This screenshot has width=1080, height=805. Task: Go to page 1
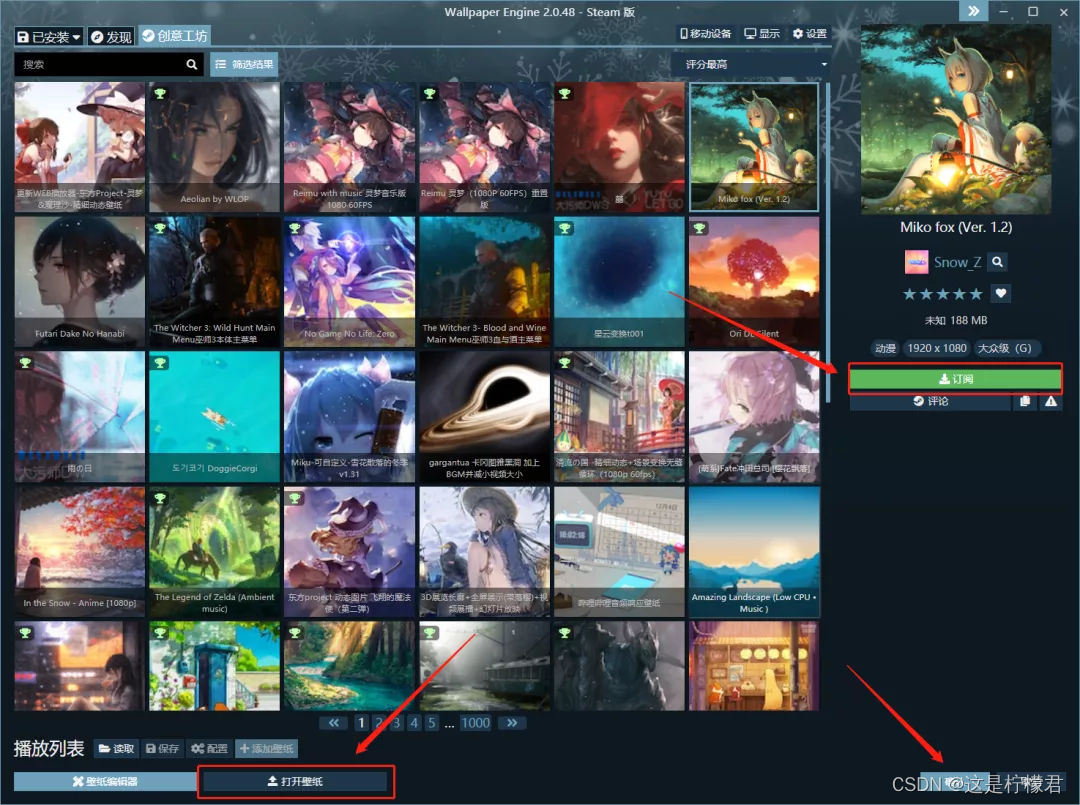click(x=361, y=722)
